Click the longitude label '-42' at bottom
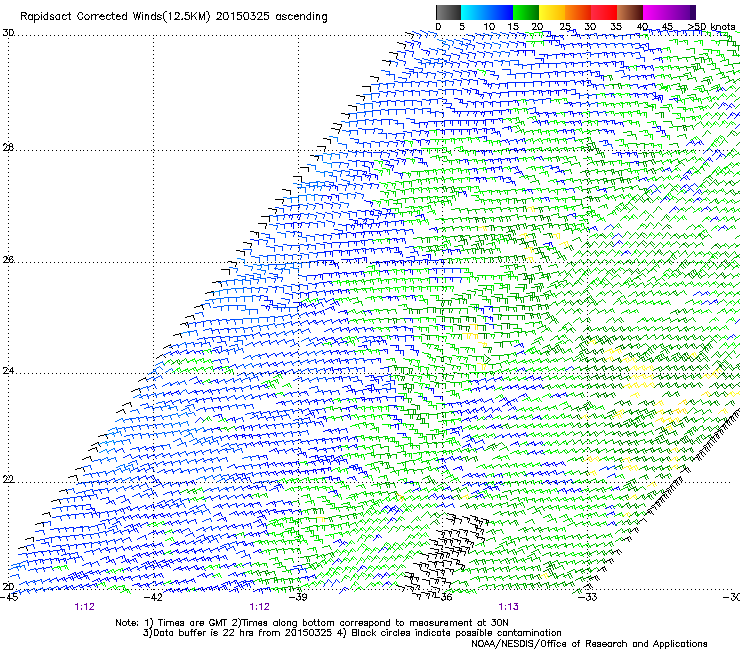The width and height of the screenshot is (740, 650). [153, 598]
